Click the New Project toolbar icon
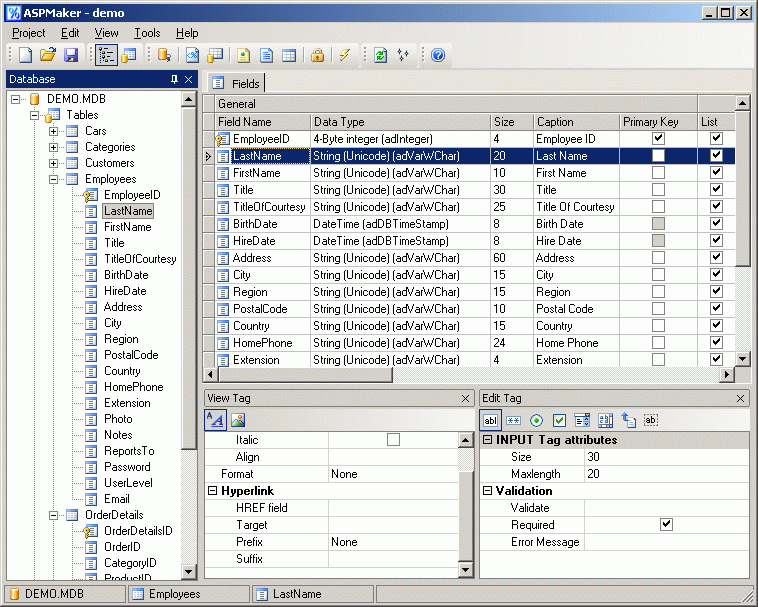Viewport: 758px width, 607px height. [x=25, y=56]
